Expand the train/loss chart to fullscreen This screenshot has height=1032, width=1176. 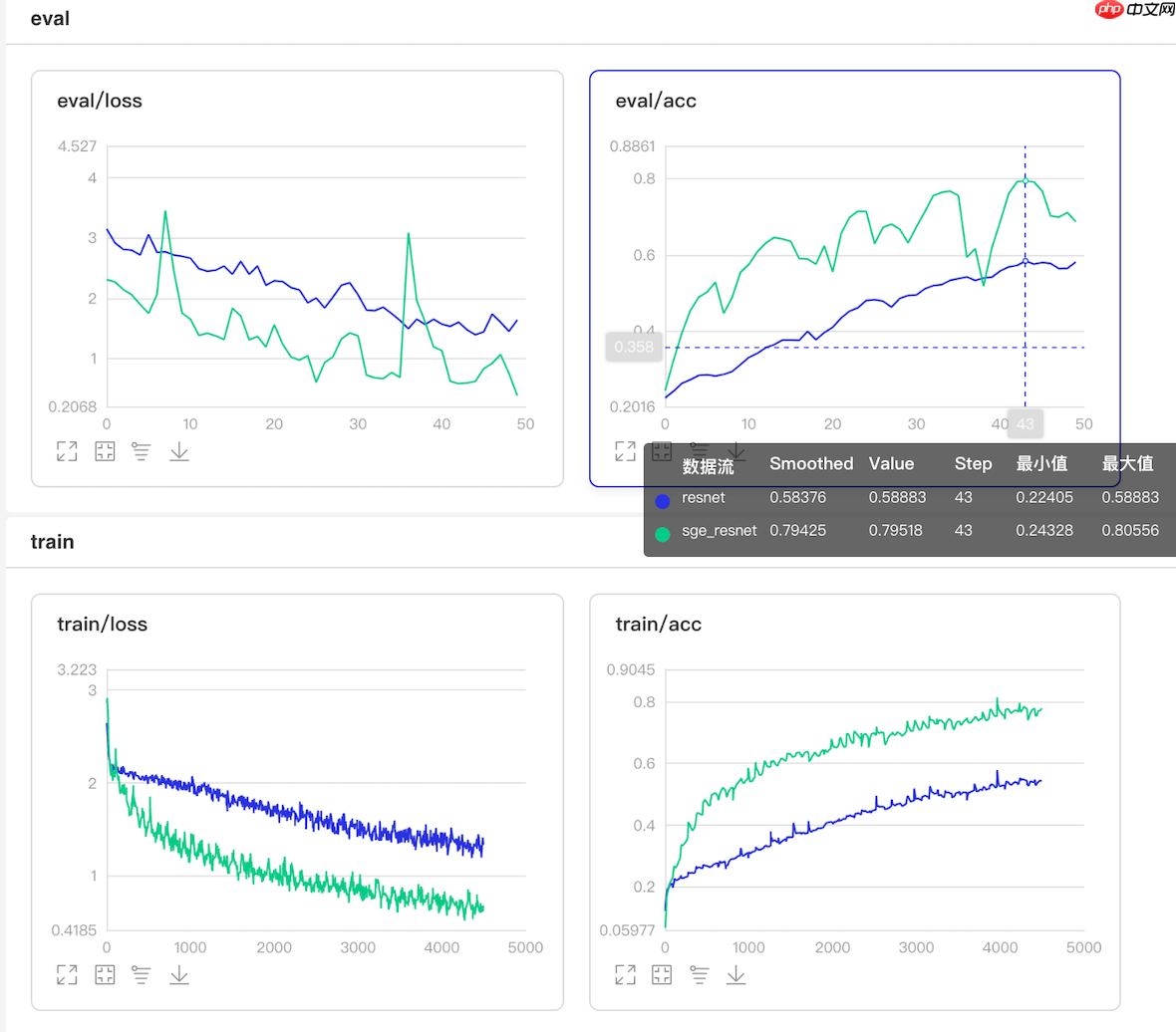(x=67, y=974)
